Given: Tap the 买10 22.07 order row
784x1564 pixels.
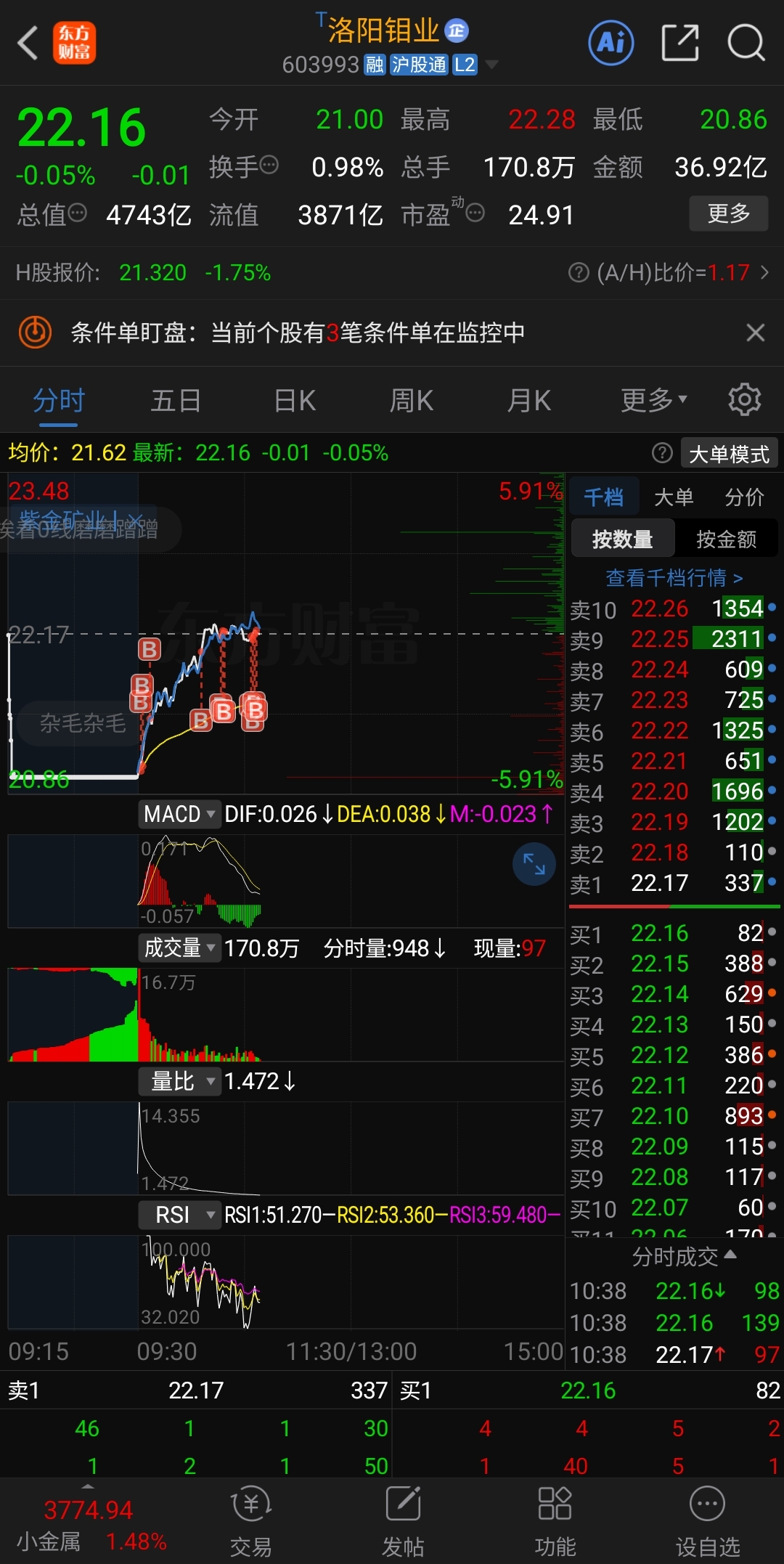Looking at the screenshot, I should pyautogui.click(x=674, y=1207).
